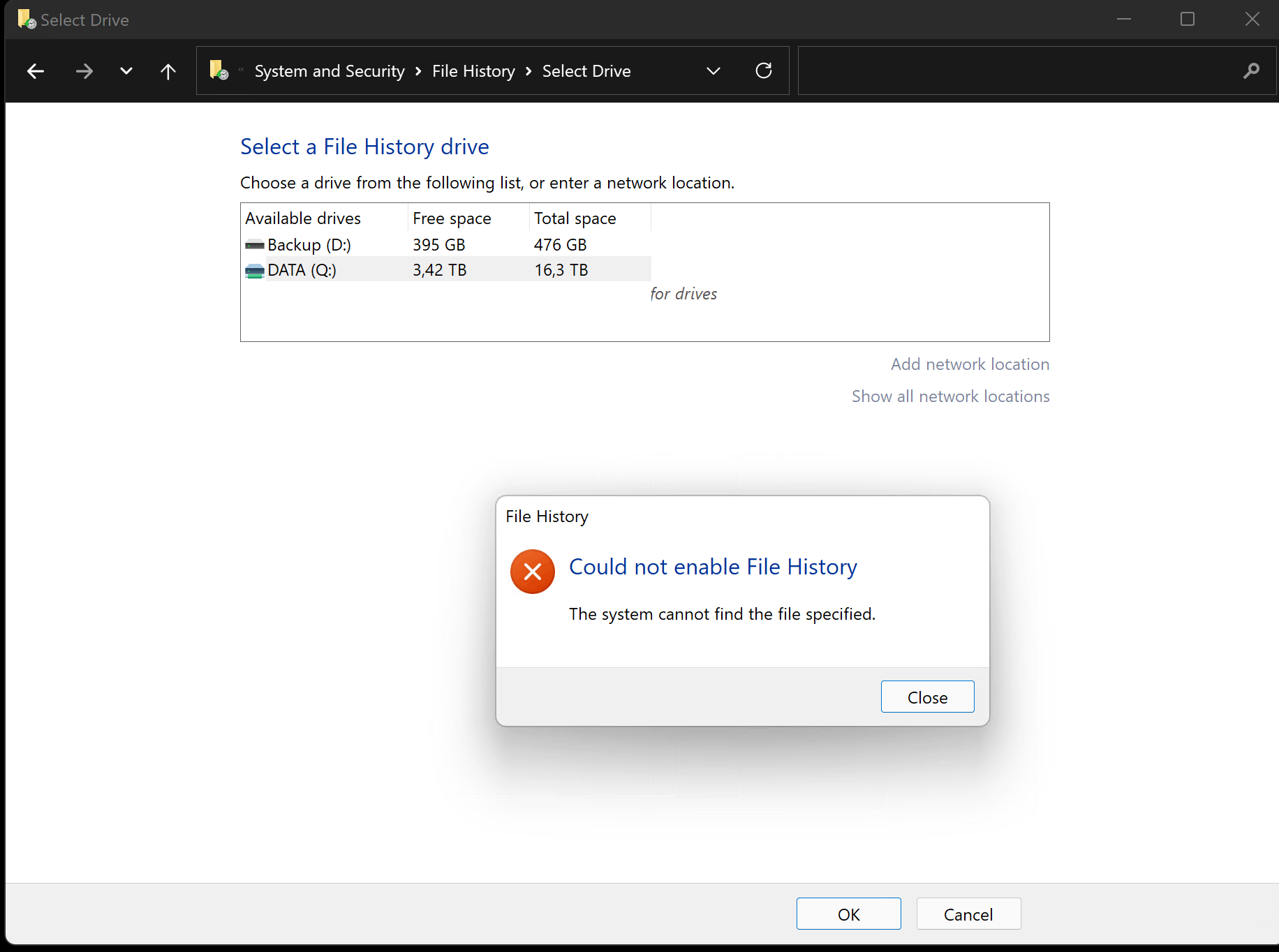
Task: Click the Could not enable File History text
Action: click(x=713, y=567)
